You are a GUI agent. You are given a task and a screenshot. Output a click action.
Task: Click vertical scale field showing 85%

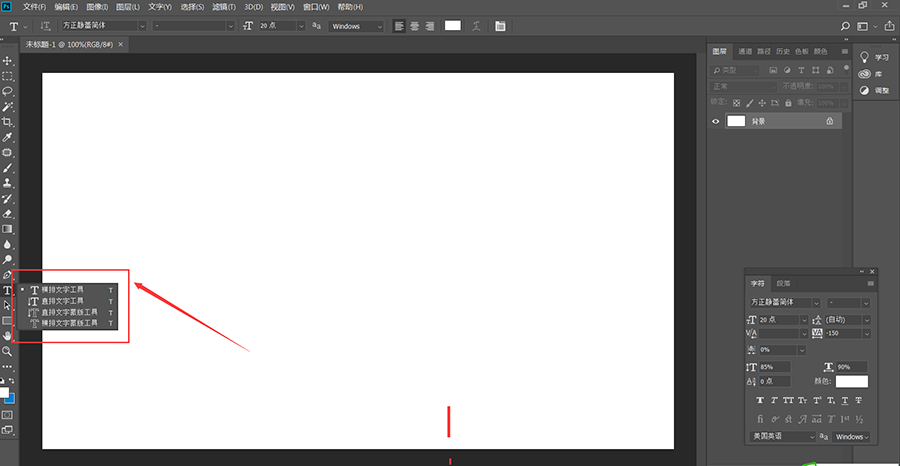click(775, 367)
